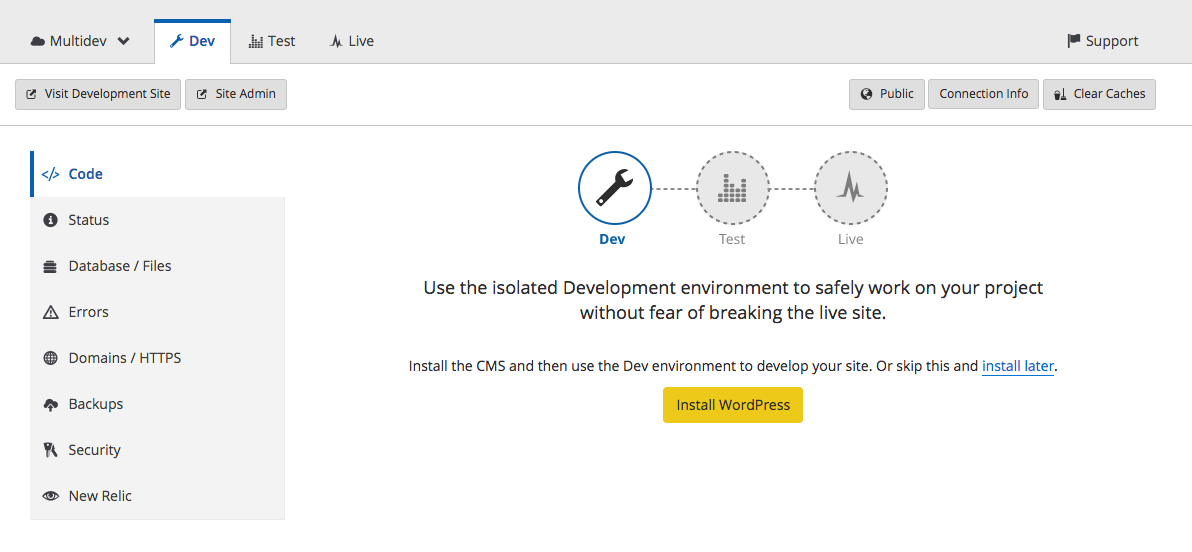
Task: Click the keys icon beside Security
Action: click(51, 450)
